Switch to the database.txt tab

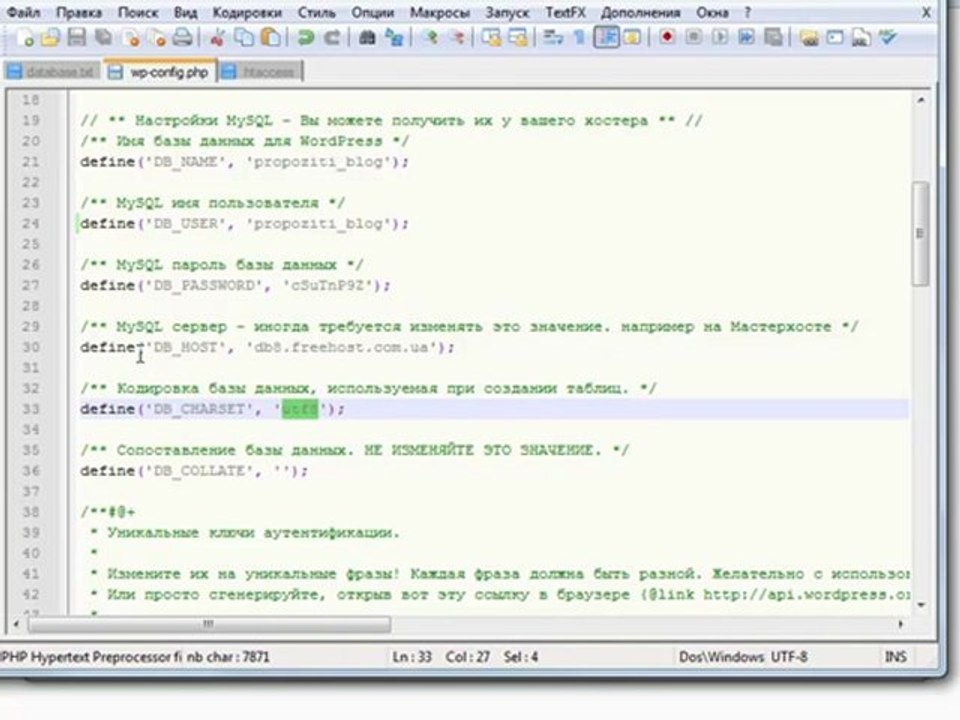(52, 72)
